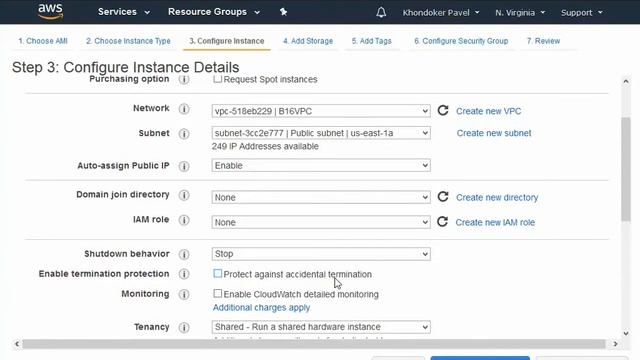640x360 pixels.
Task: Click Create new VPC link
Action: [x=489, y=111]
